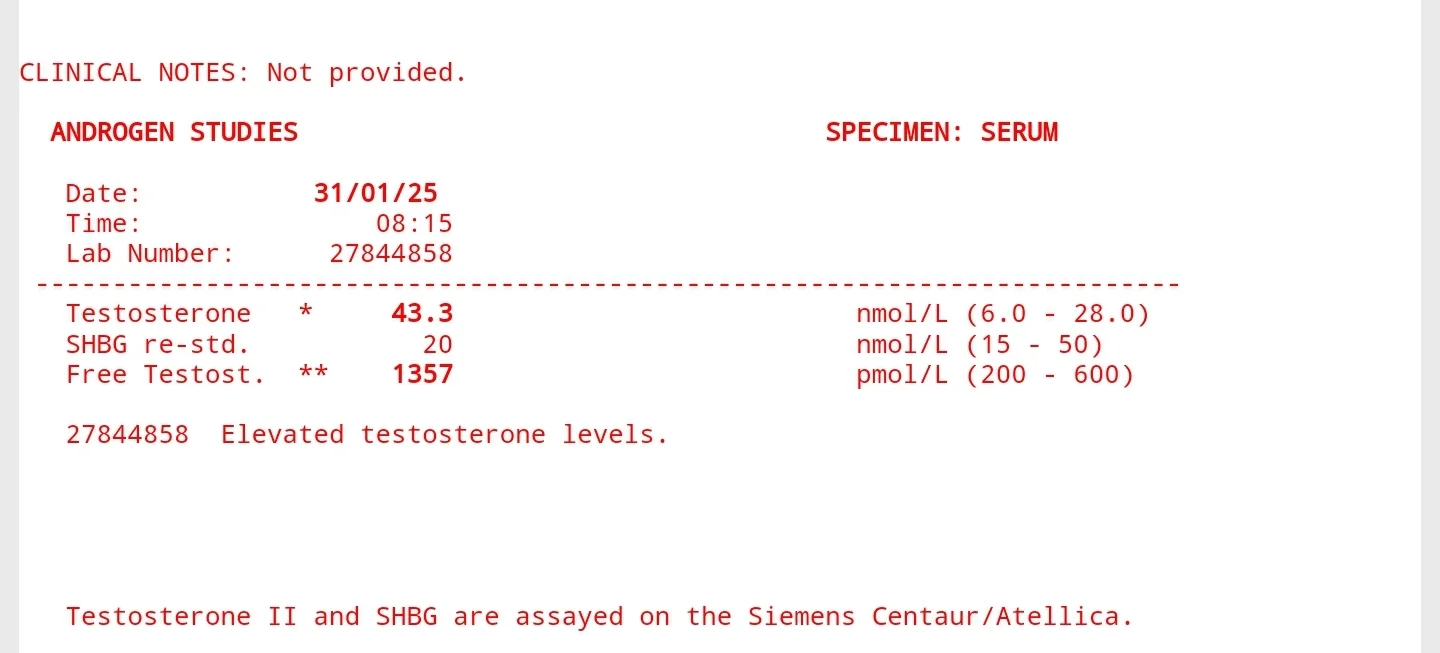Screen dimensions: 1440x653
Task: Click the SPECIMEN: SERUM label
Action: point(941,132)
